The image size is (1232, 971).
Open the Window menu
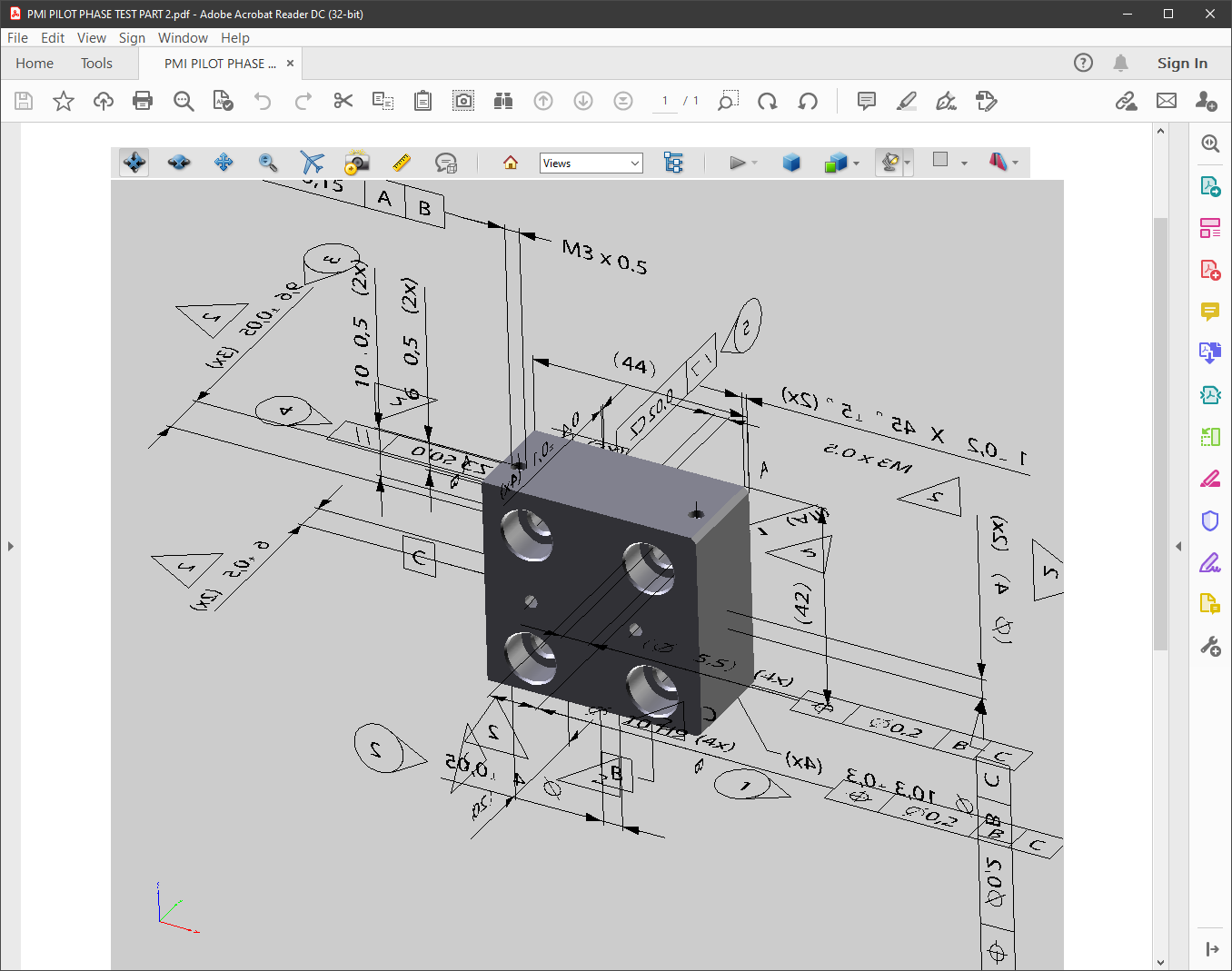183,38
